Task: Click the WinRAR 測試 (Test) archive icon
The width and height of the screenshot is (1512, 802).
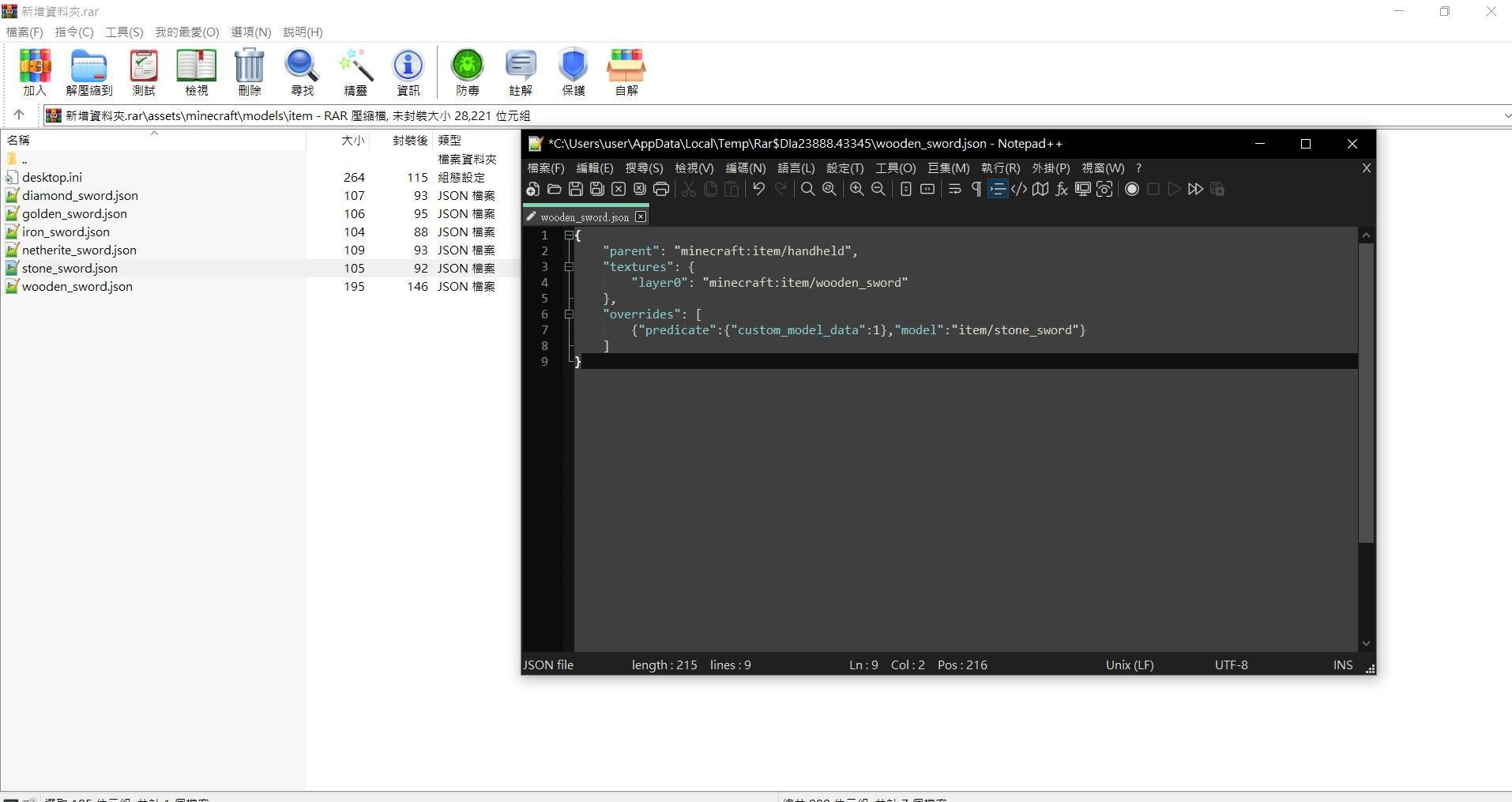Action: coord(144,73)
